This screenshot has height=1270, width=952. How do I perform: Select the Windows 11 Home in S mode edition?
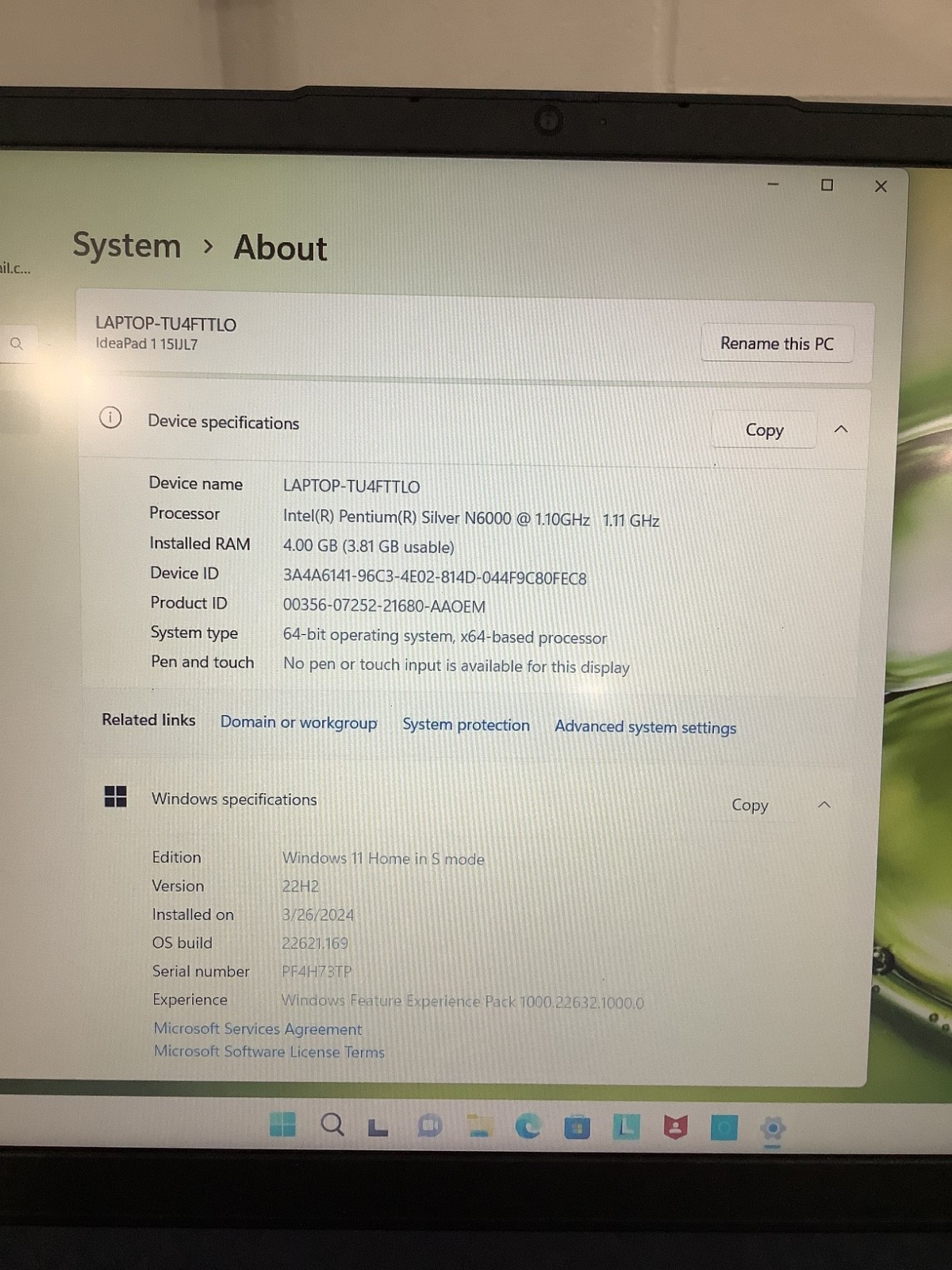[x=383, y=858]
